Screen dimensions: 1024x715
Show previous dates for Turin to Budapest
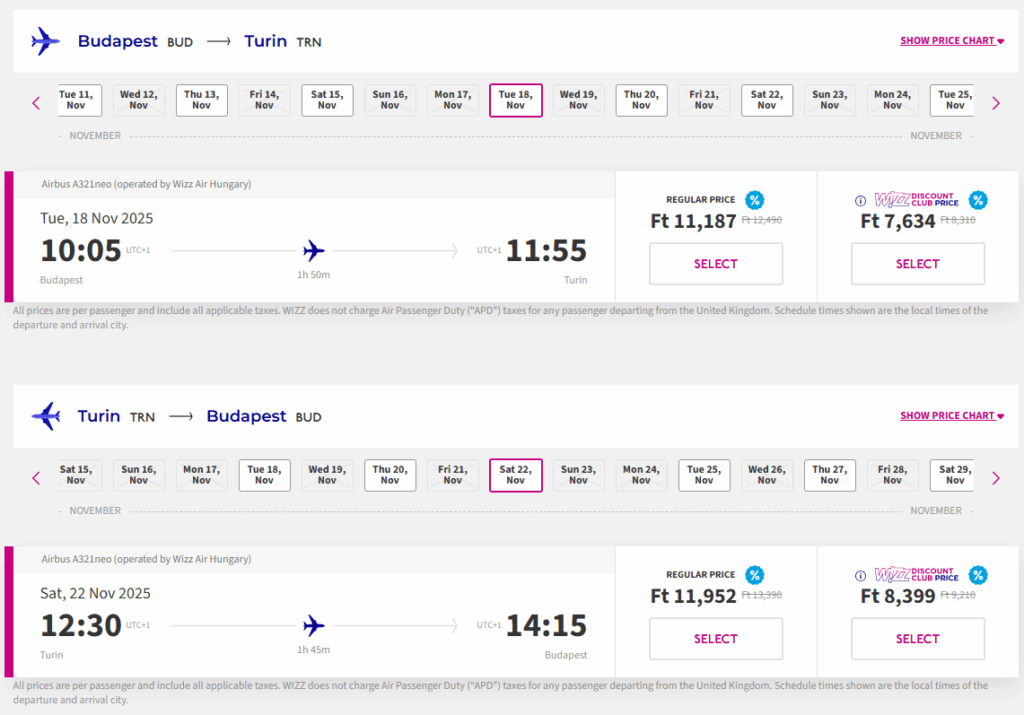(37, 478)
